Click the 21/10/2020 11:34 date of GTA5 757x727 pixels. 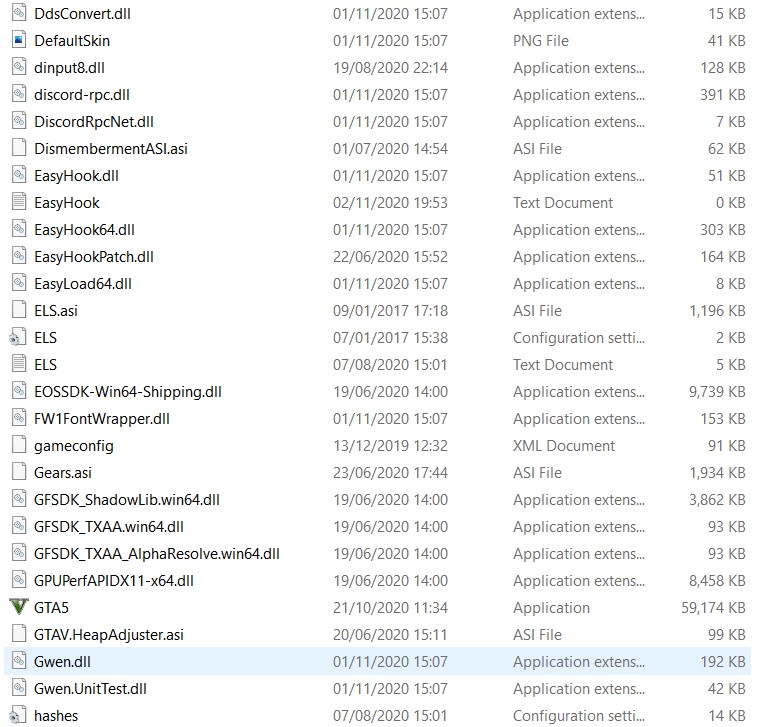click(x=390, y=607)
